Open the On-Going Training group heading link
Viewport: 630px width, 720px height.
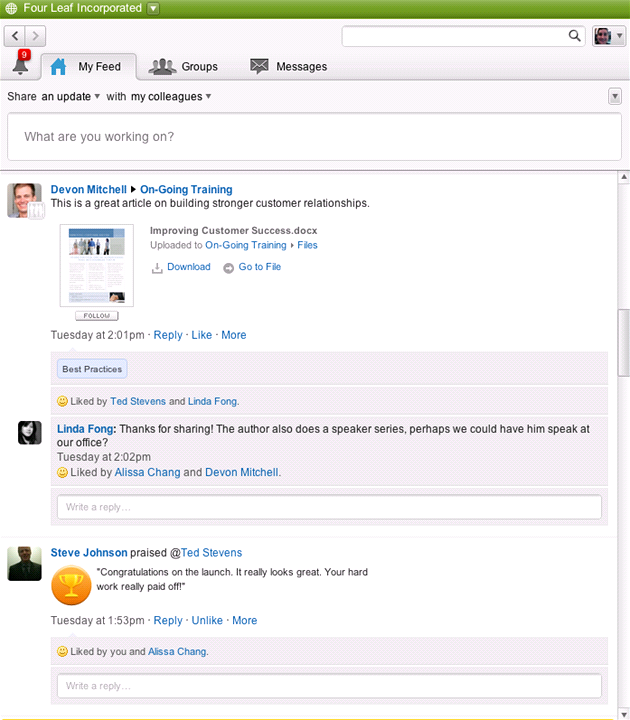coord(186,190)
